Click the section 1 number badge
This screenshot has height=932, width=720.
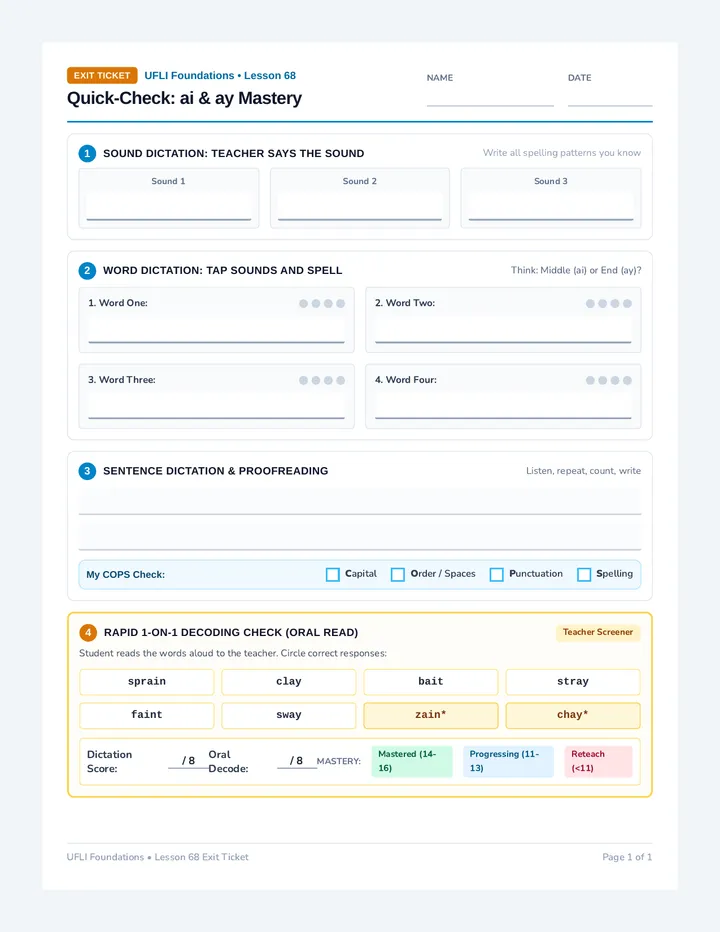(x=87, y=153)
